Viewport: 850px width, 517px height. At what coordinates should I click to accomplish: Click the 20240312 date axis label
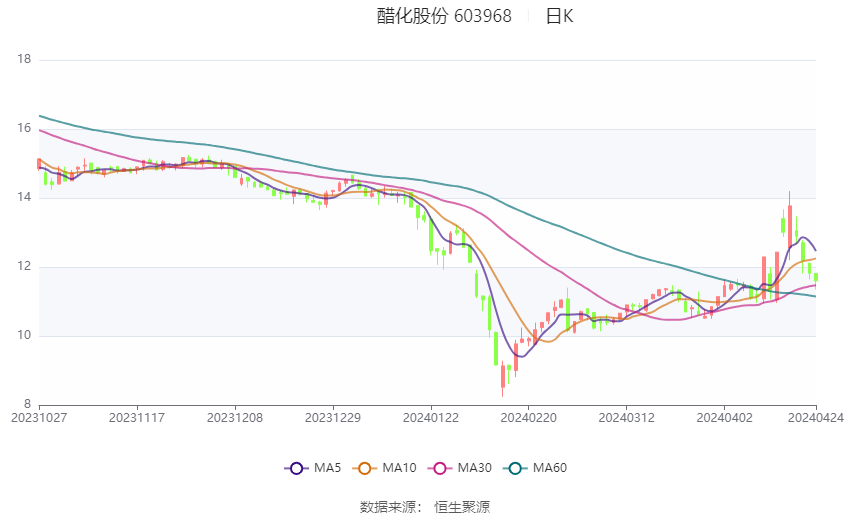tap(627, 418)
